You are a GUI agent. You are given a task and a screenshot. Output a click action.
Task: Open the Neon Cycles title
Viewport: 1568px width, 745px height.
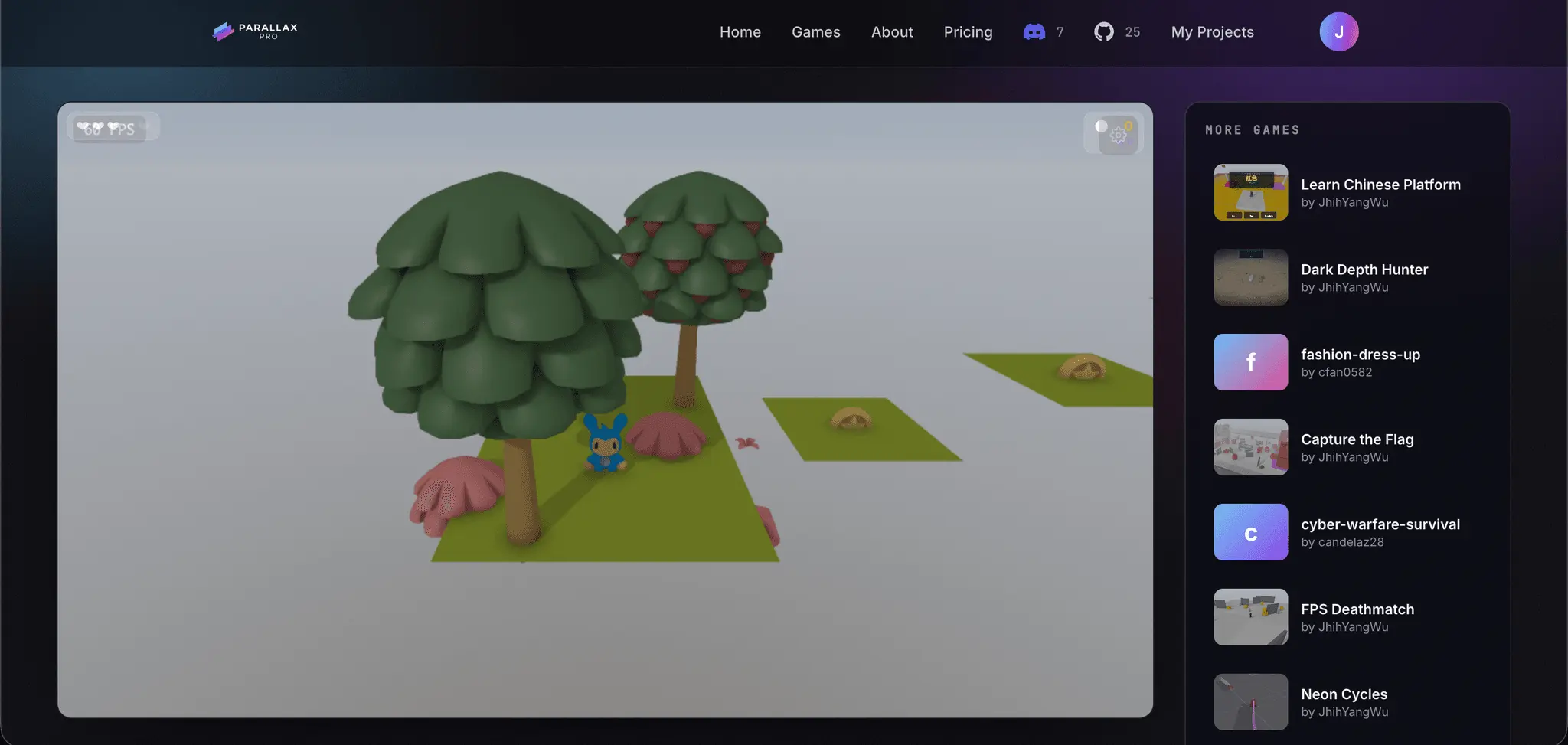click(1344, 694)
